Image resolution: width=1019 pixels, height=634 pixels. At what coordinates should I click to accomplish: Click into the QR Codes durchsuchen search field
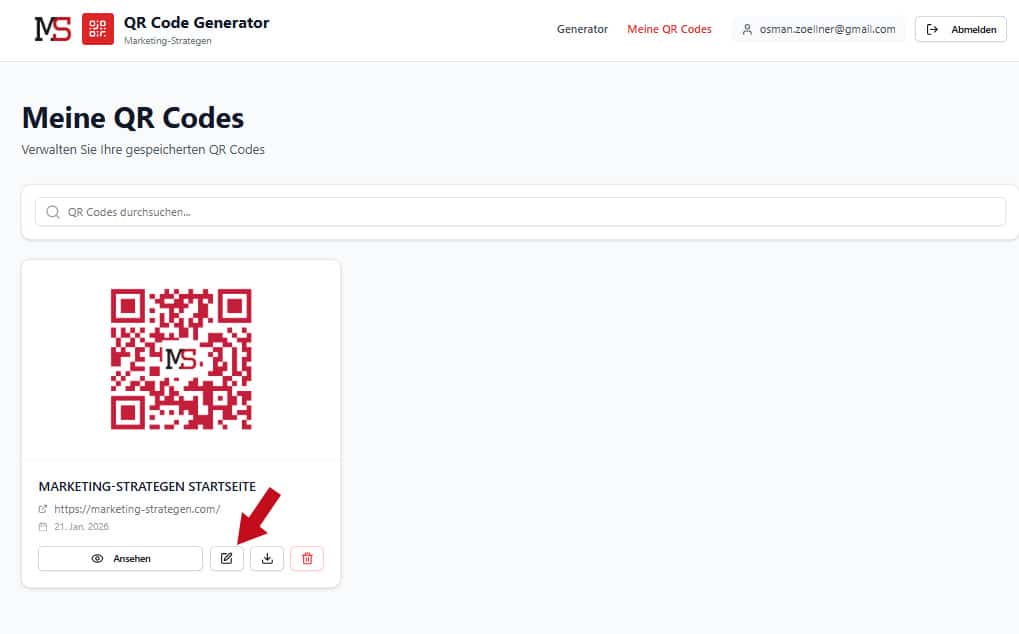tap(300, 211)
